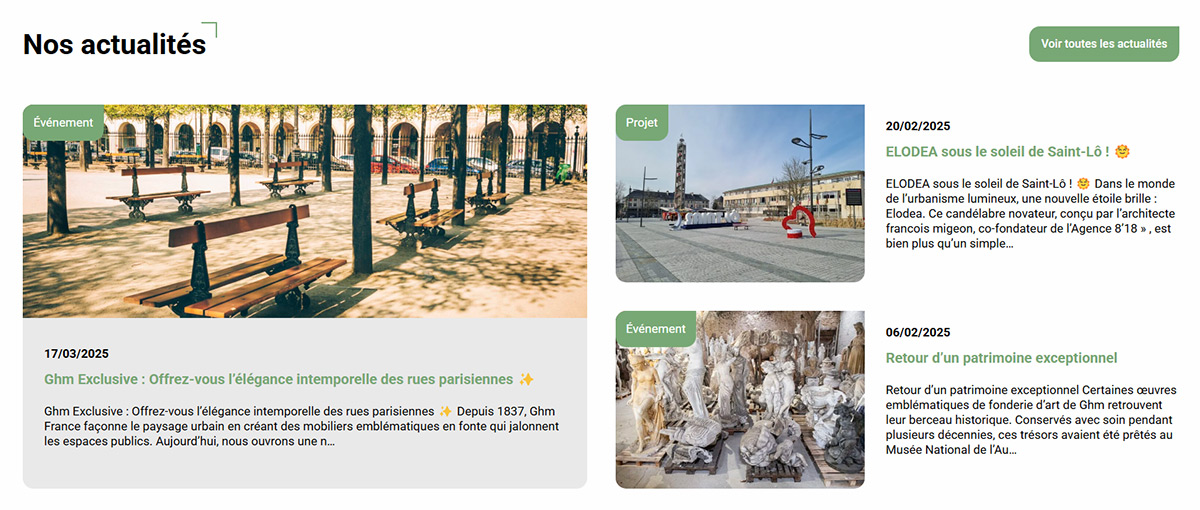Click the Ghm Exclusive description paragraph
Image resolution: width=1200 pixels, height=510 pixels.
pyautogui.click(x=301, y=426)
